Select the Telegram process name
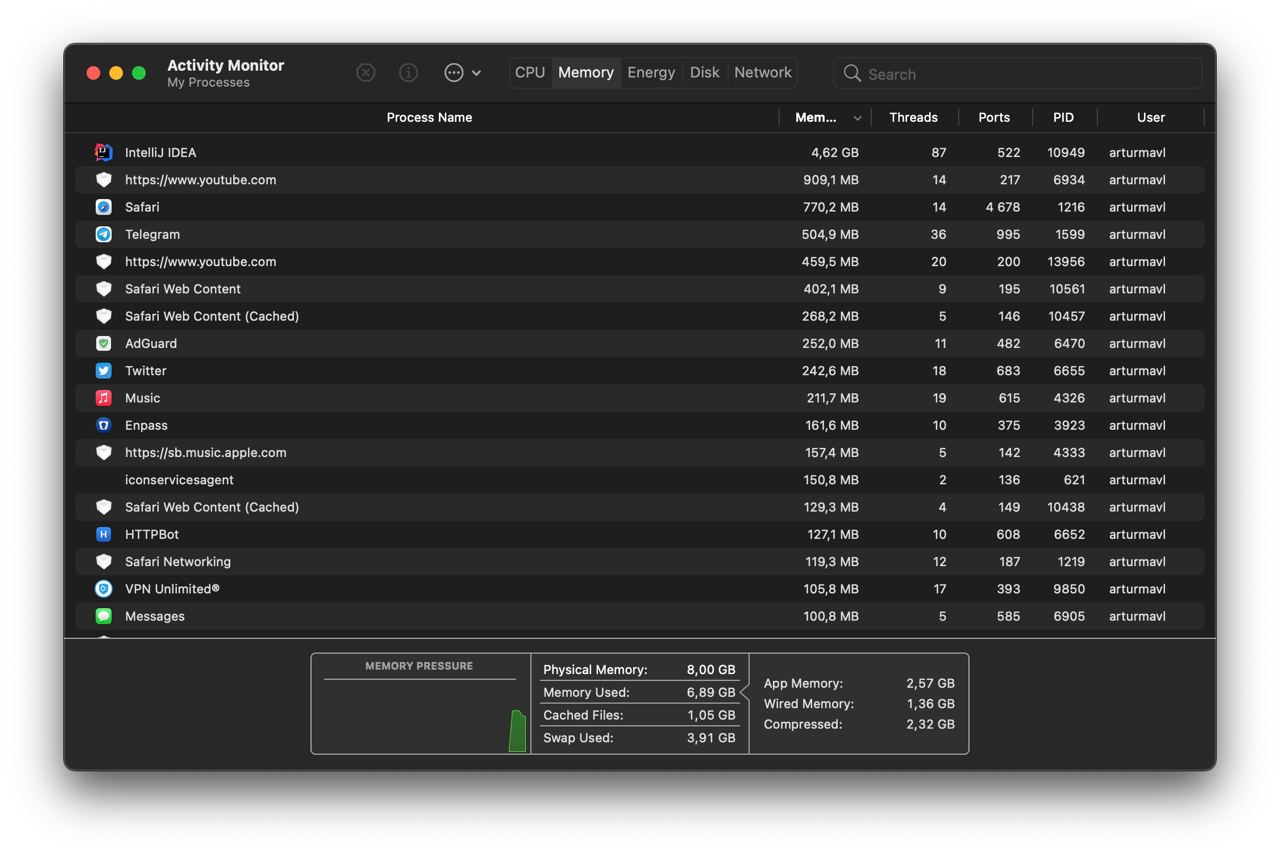 point(152,234)
